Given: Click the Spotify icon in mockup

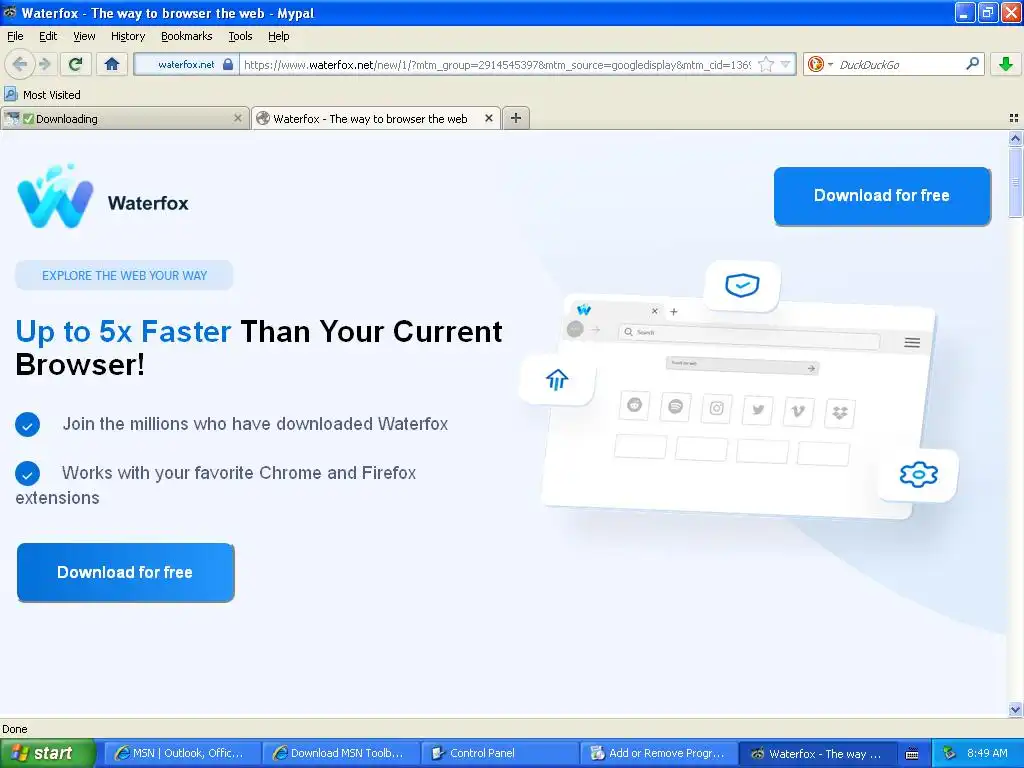Looking at the screenshot, I should pos(675,407).
